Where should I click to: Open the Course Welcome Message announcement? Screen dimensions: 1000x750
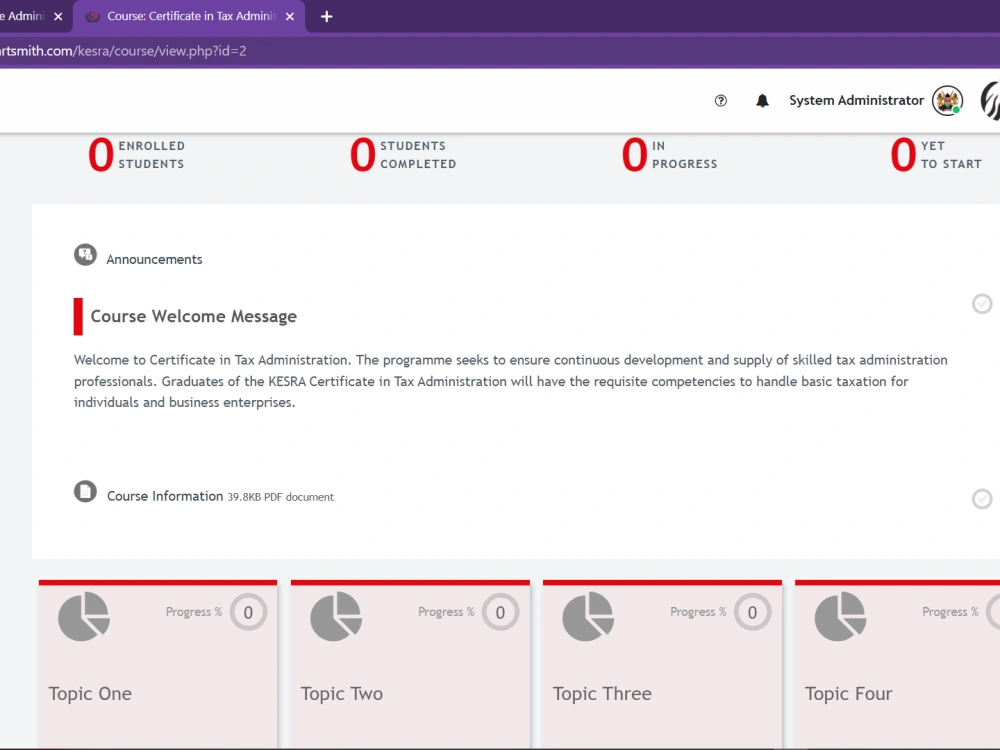click(x=193, y=316)
